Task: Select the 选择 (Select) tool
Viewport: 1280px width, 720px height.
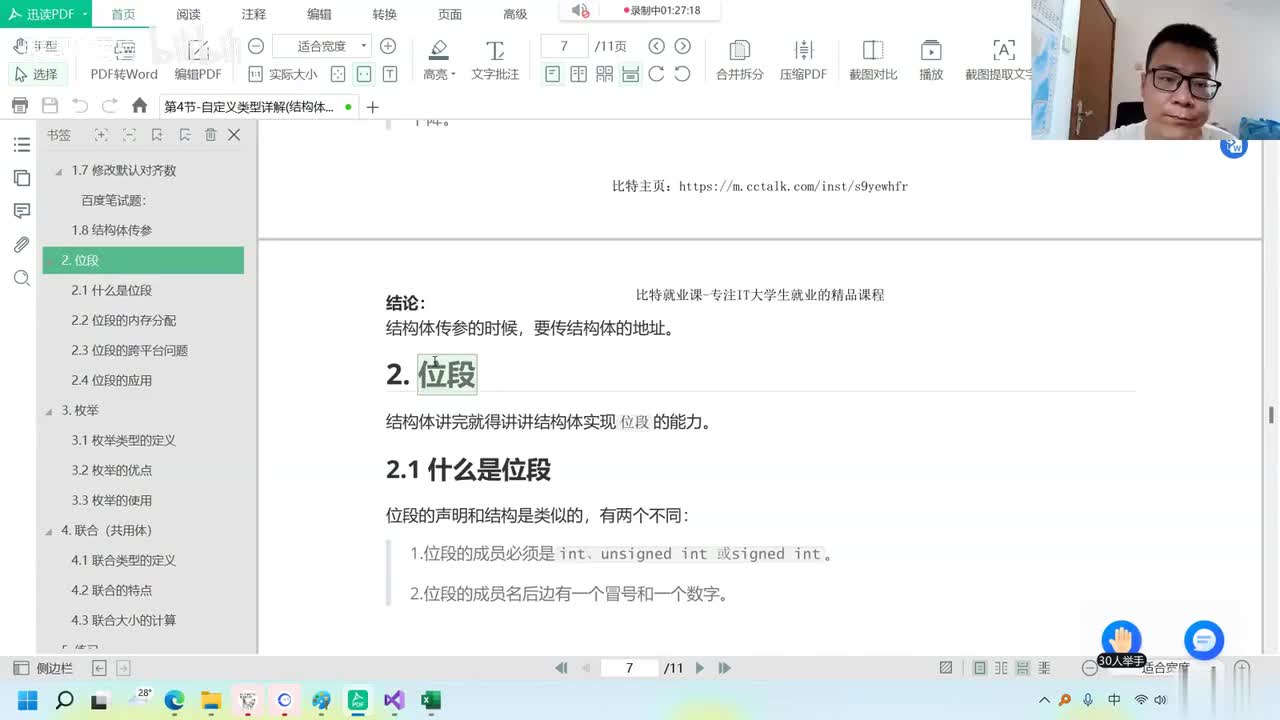Action: [x=36, y=74]
